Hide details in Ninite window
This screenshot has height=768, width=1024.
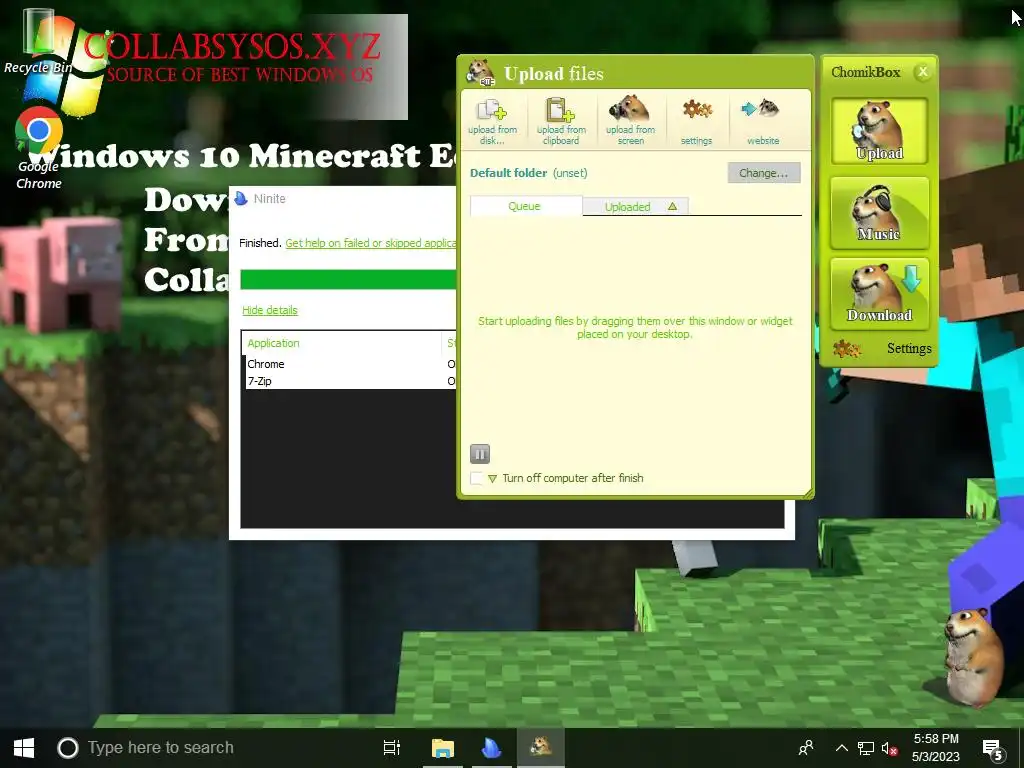(270, 310)
